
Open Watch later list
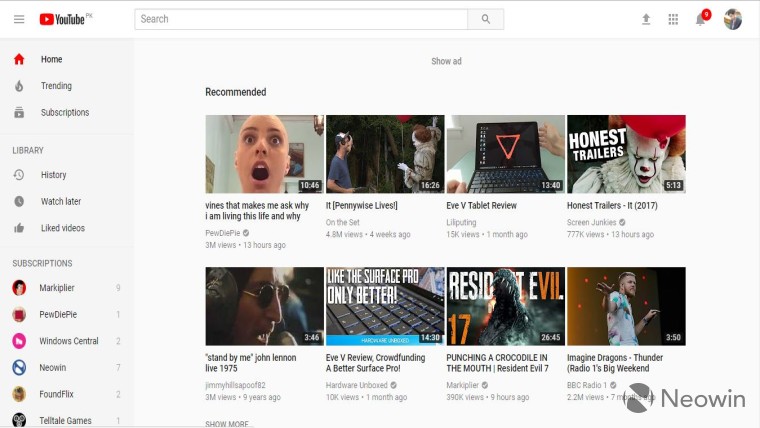pyautogui.click(x=61, y=201)
